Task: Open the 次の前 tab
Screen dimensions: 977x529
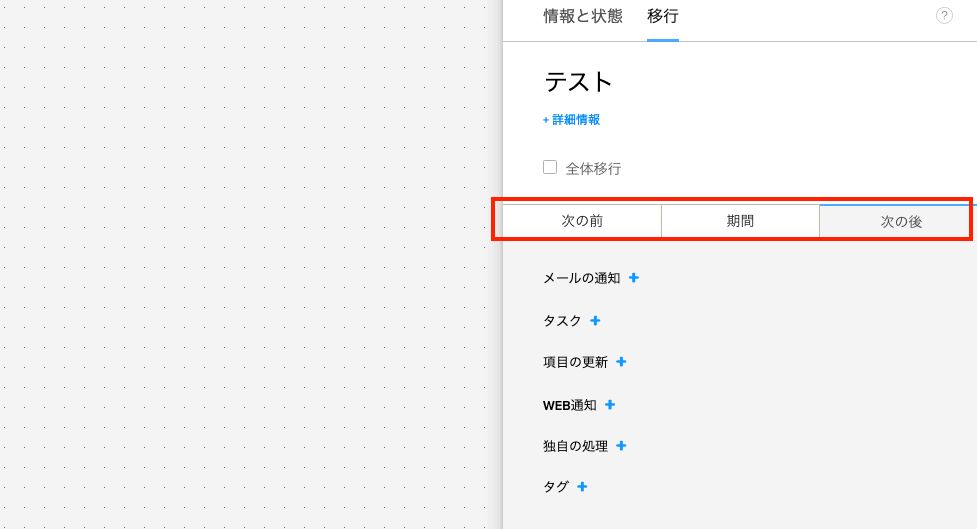Action: (x=582, y=221)
